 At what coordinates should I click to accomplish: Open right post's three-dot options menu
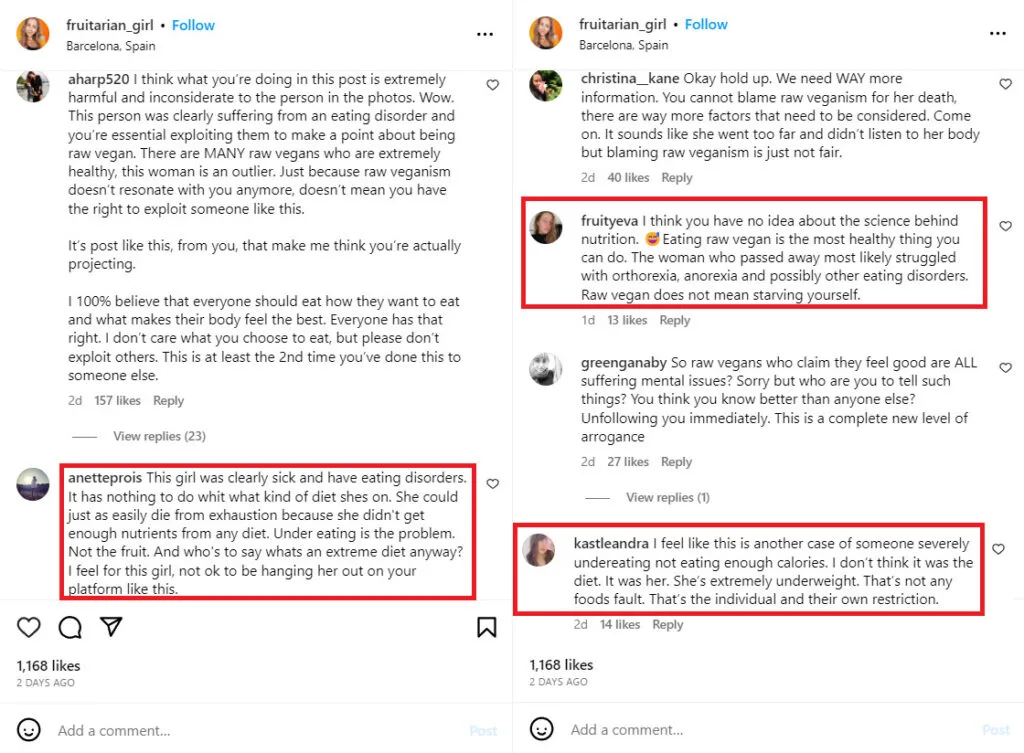(997, 34)
